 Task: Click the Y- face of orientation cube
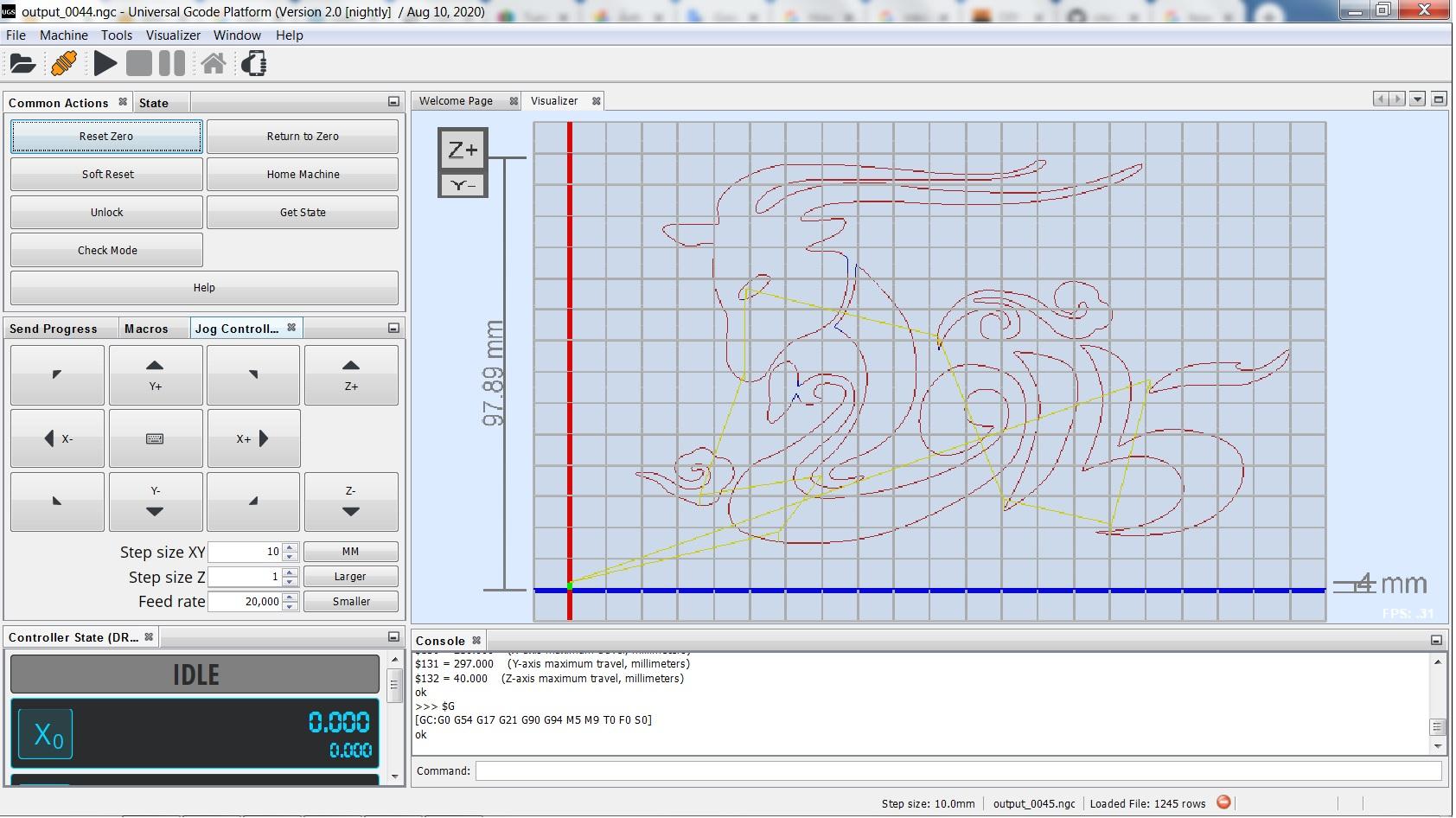click(463, 185)
